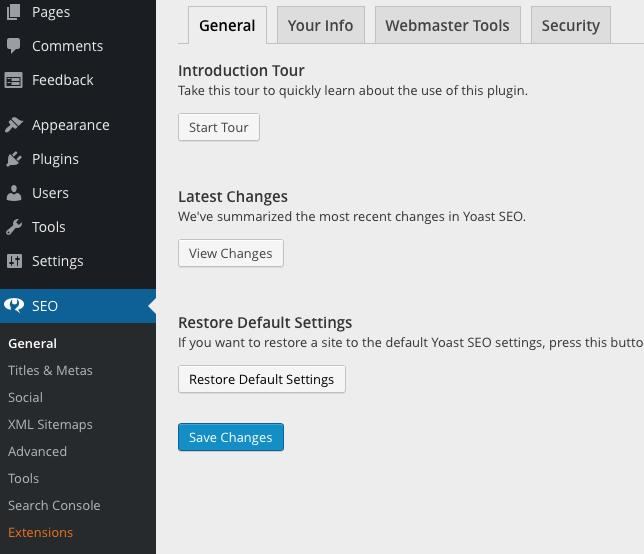Open Titles & Metas submenu item
The width and height of the screenshot is (644, 554).
coord(50,370)
